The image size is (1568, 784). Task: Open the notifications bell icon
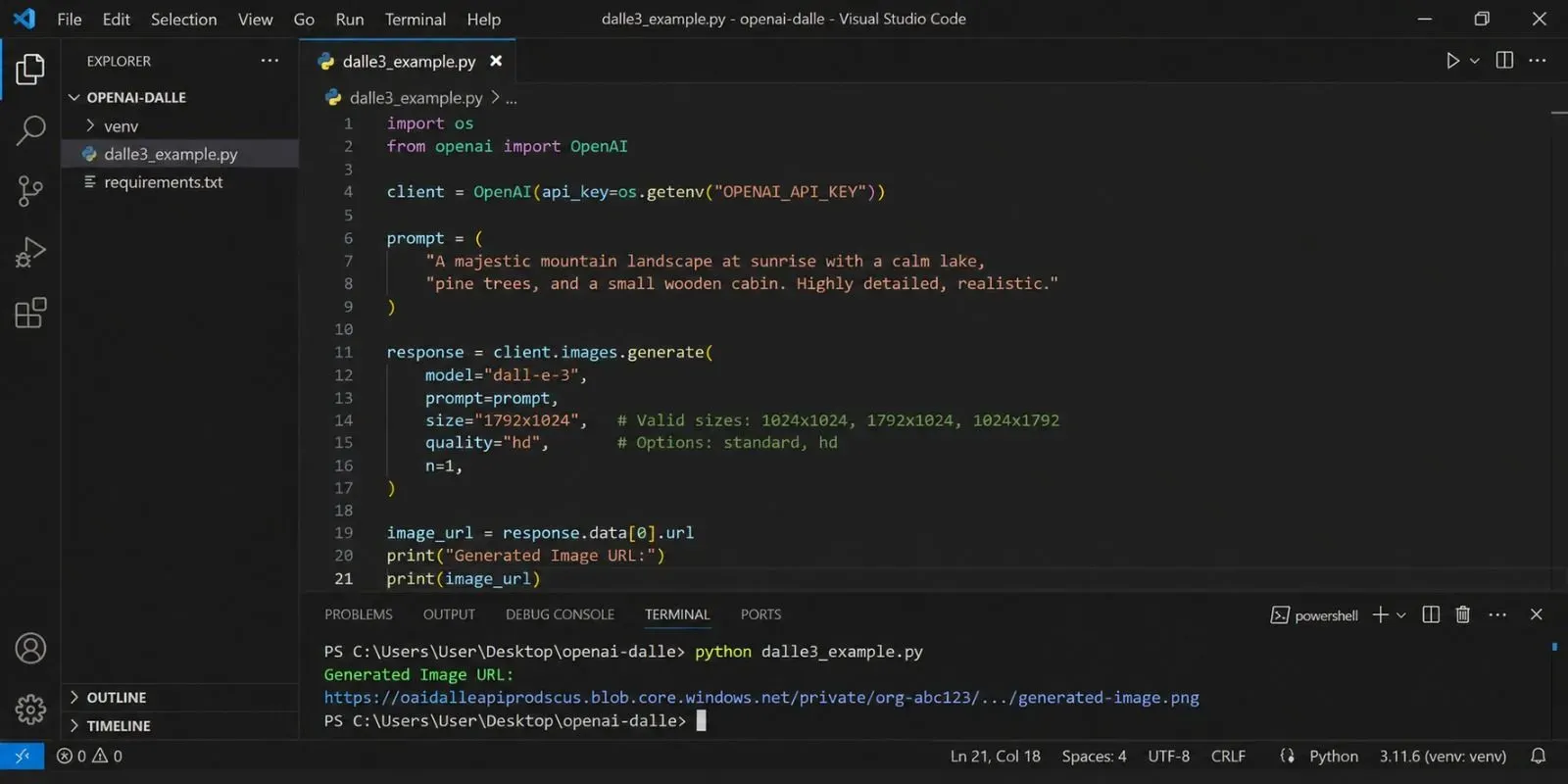tap(1539, 756)
